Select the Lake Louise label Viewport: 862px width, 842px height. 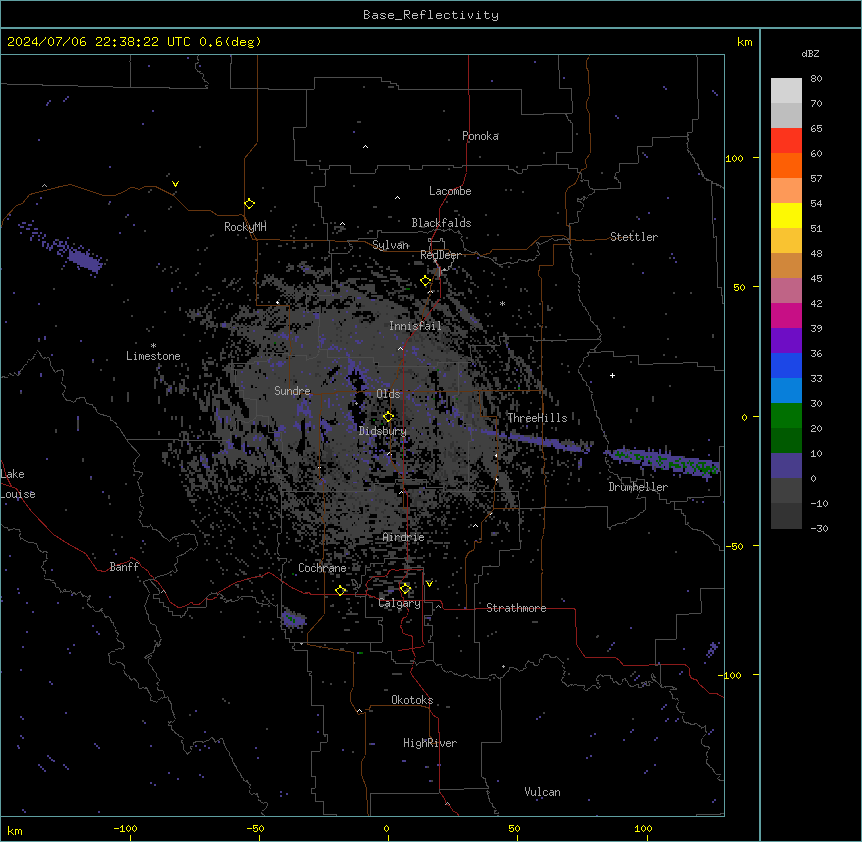pyautogui.click(x=18, y=484)
